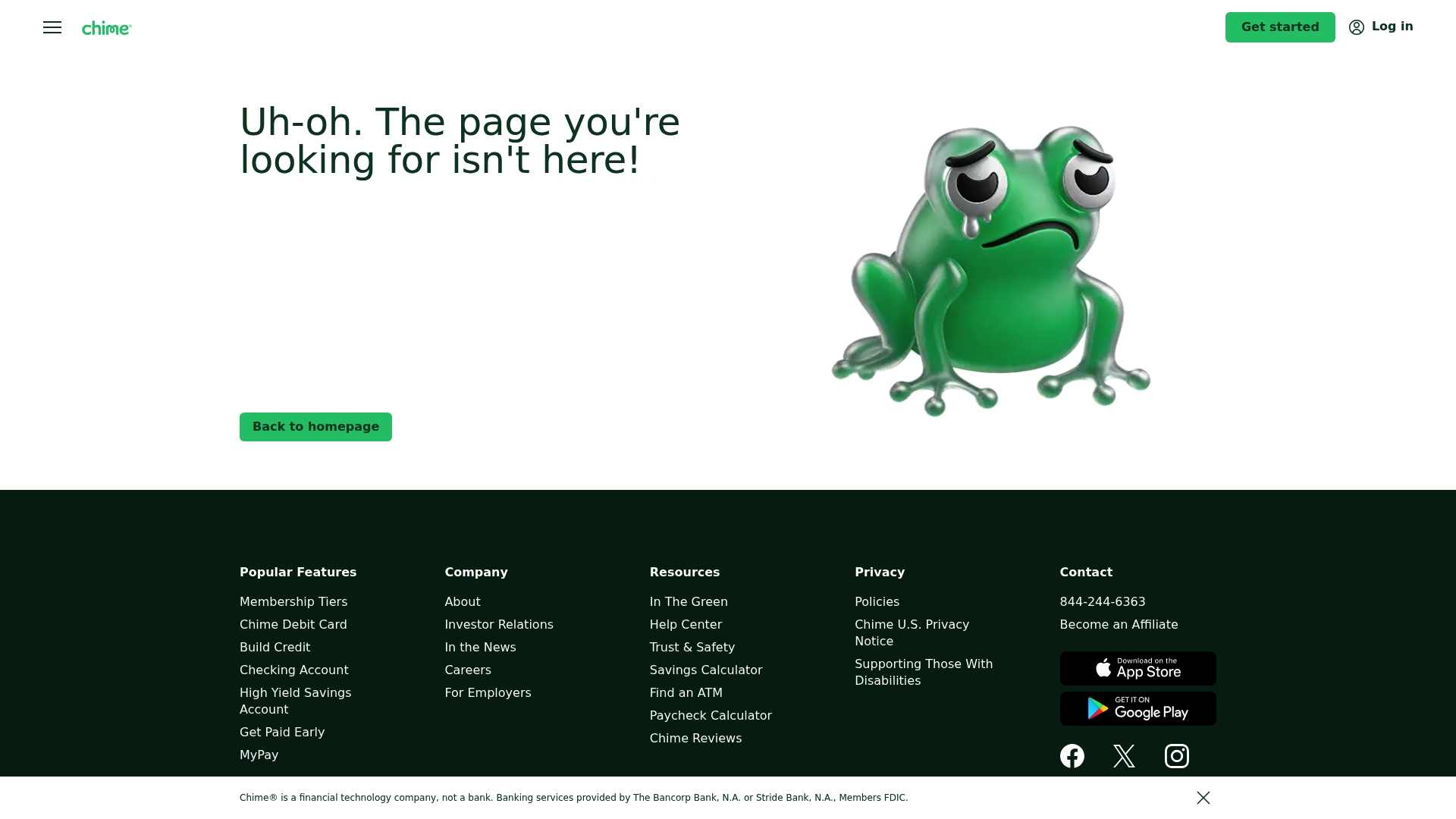
Task: Call the 844-244-6363 phone number link
Action: pyautogui.click(x=1103, y=602)
